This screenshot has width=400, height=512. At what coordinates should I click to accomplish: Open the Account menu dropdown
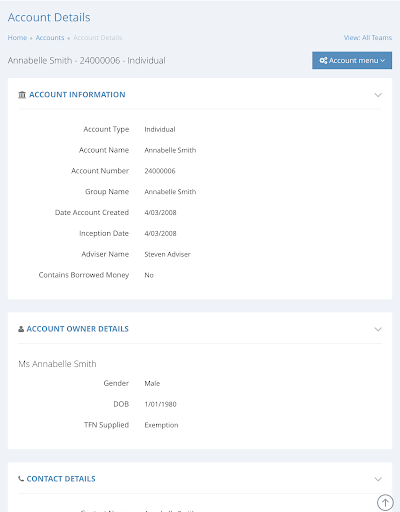[352, 60]
